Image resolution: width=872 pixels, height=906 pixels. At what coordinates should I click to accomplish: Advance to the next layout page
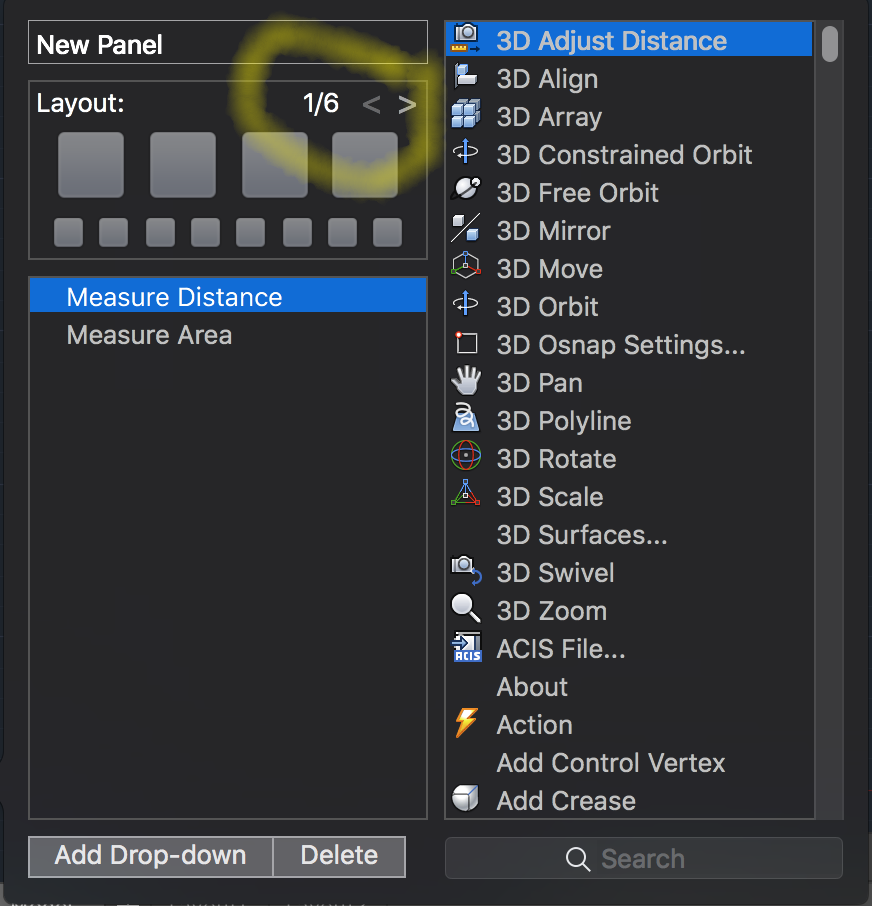click(406, 104)
